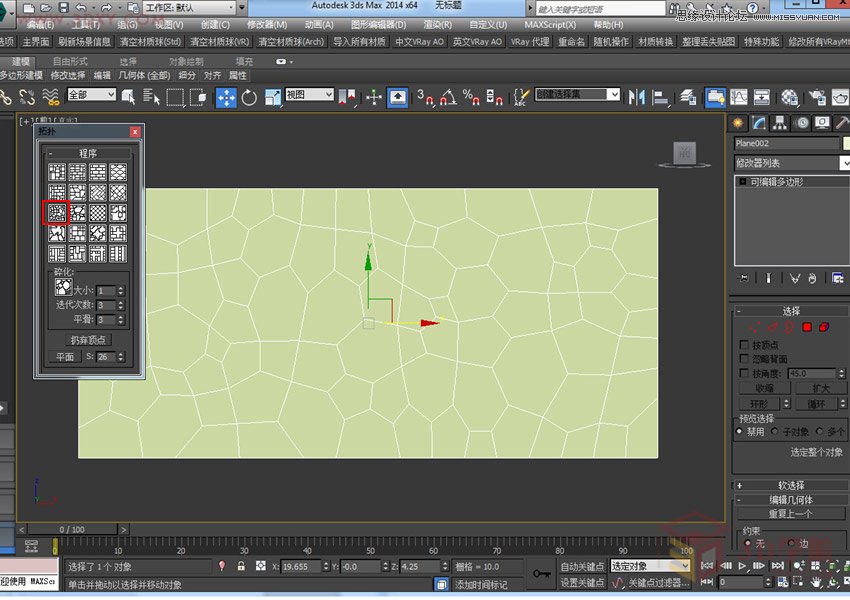Select the polygon sub-object level icon
The image size is (850, 600).
(x=805, y=326)
